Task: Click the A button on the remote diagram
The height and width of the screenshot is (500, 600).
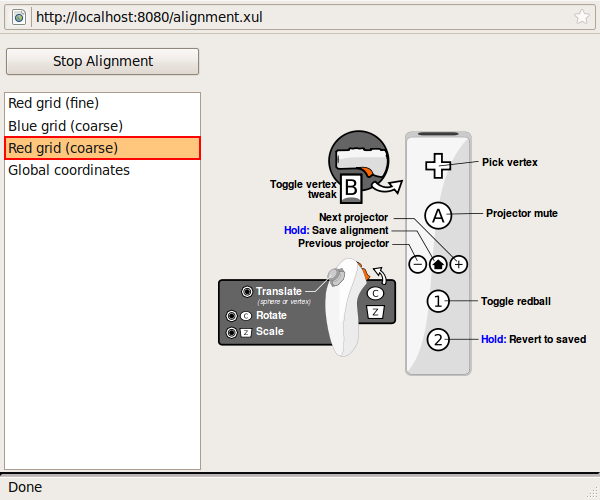Action: [438, 216]
